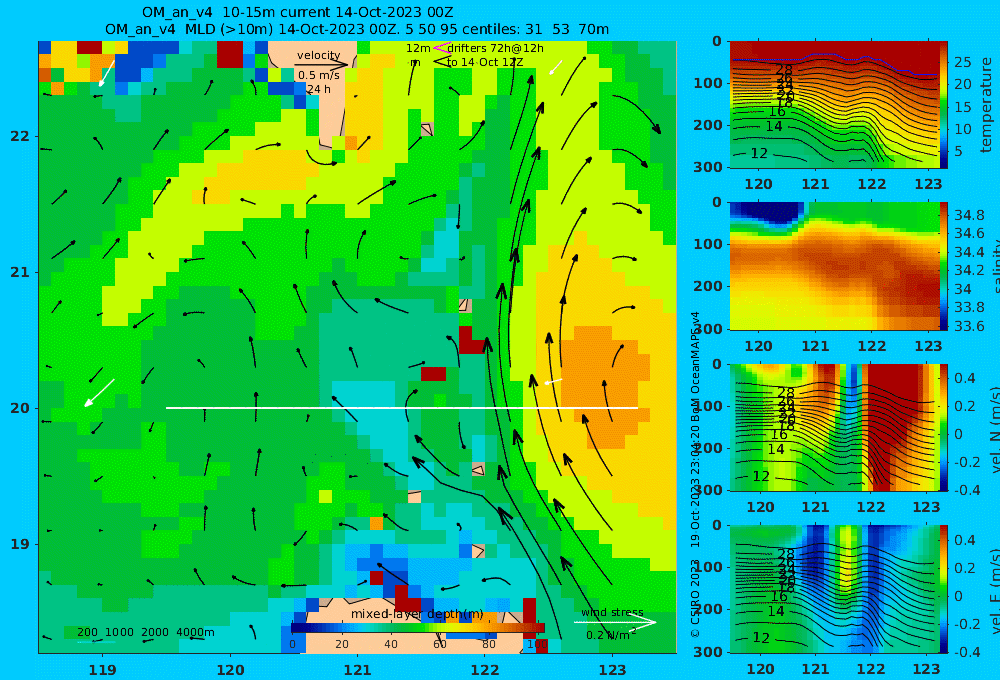
Task: Click the mixed-layer depth color bar
Action: 418,628
